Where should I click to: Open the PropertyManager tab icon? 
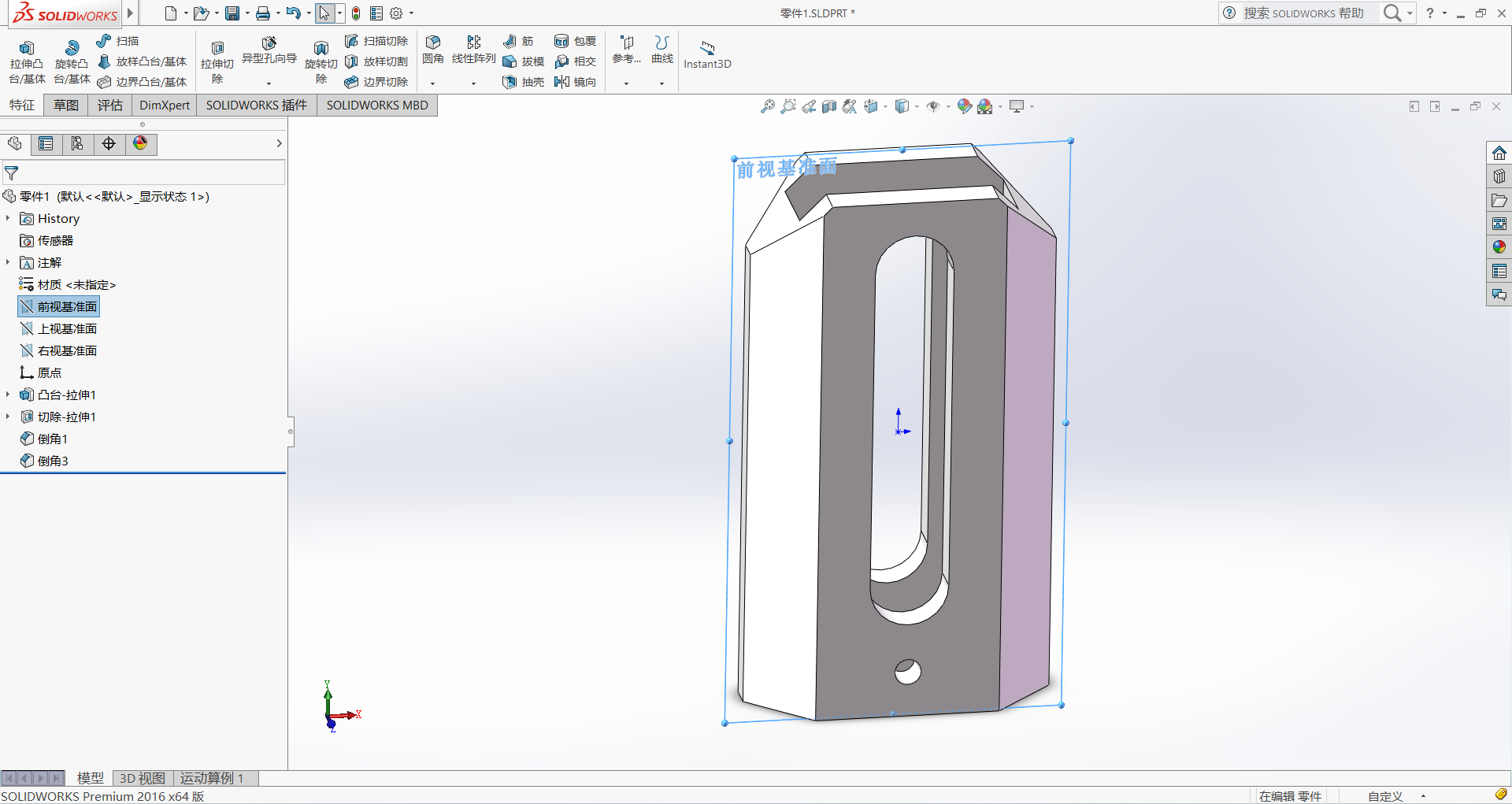point(46,143)
